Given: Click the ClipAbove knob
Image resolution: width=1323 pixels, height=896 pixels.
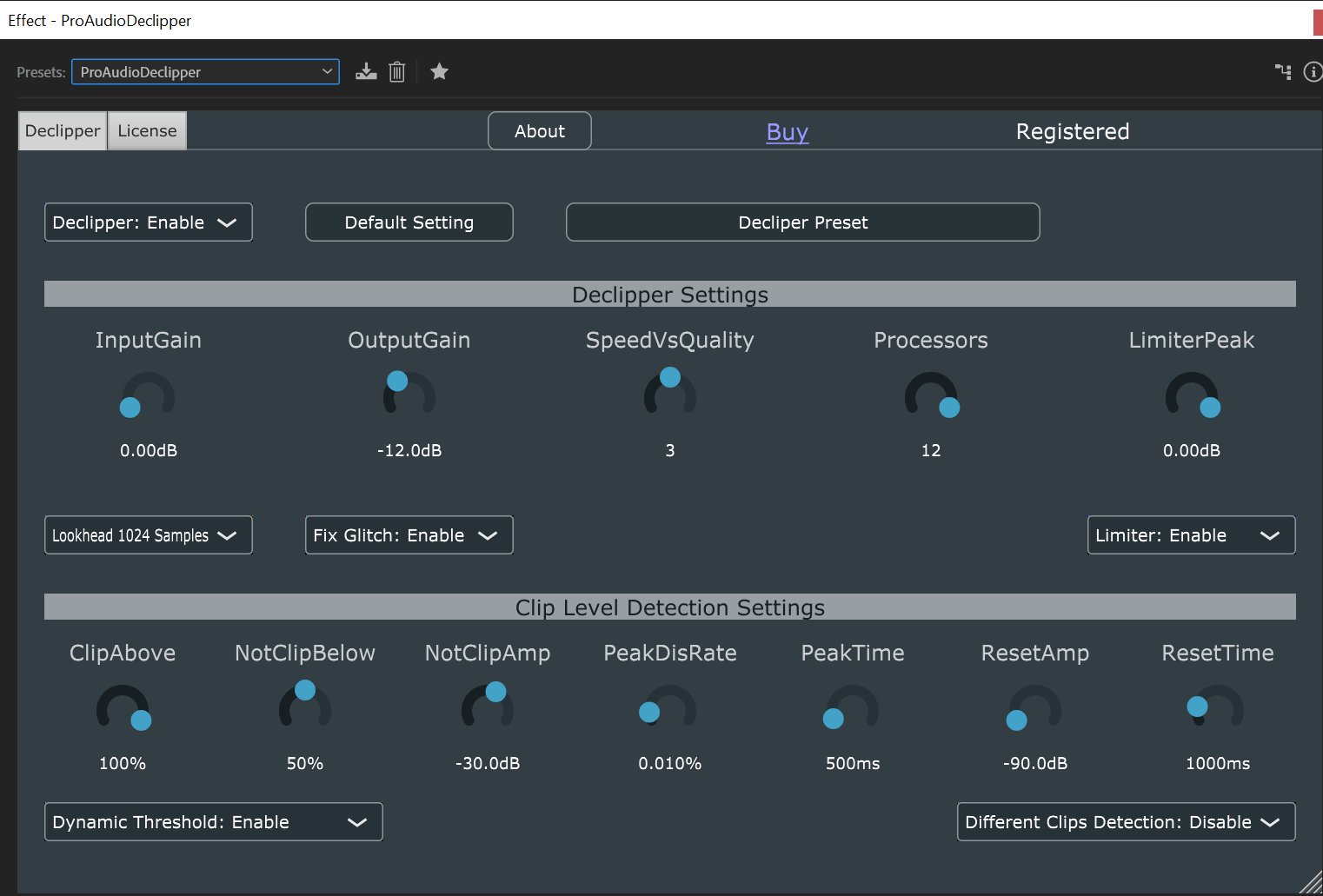Looking at the screenshot, I should [123, 709].
